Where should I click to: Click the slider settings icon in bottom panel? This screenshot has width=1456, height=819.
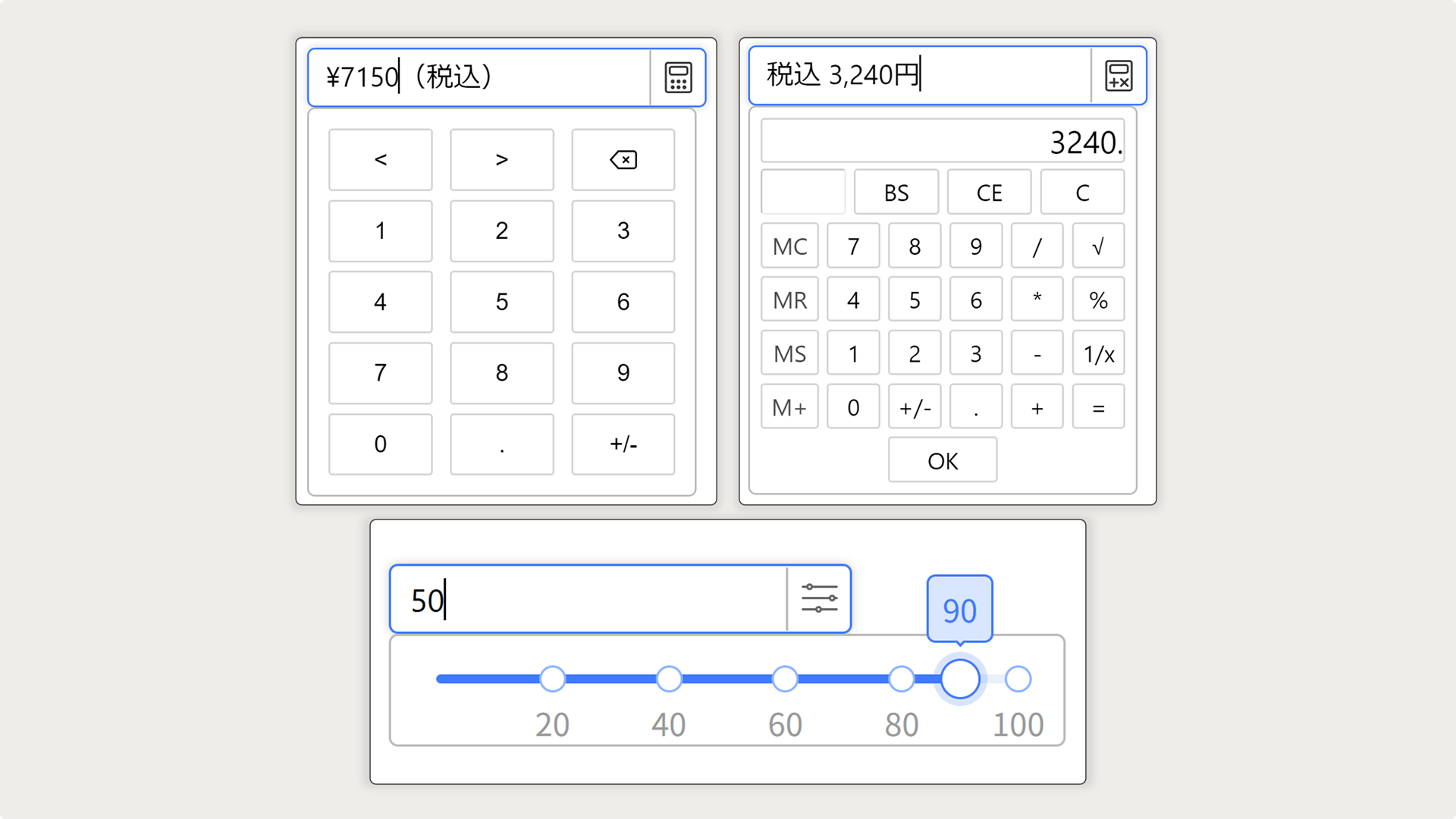[818, 598]
